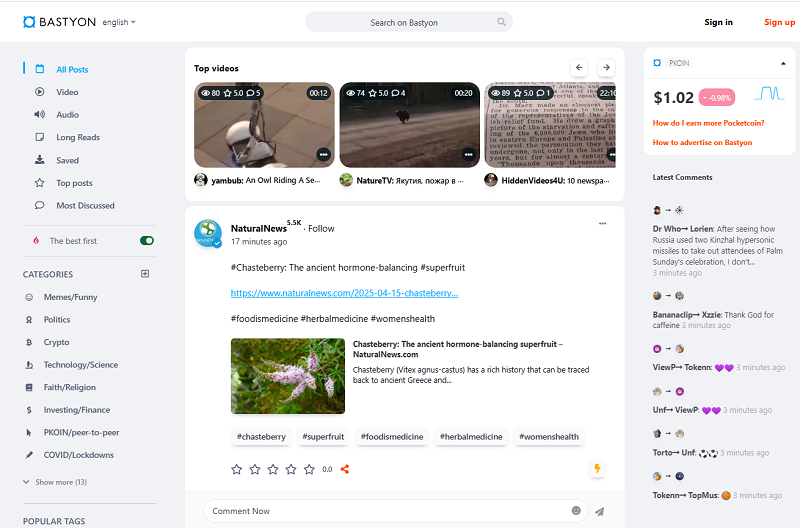The width and height of the screenshot is (800, 528).
Task: Send the comment with paper plane icon
Action: 599,511
